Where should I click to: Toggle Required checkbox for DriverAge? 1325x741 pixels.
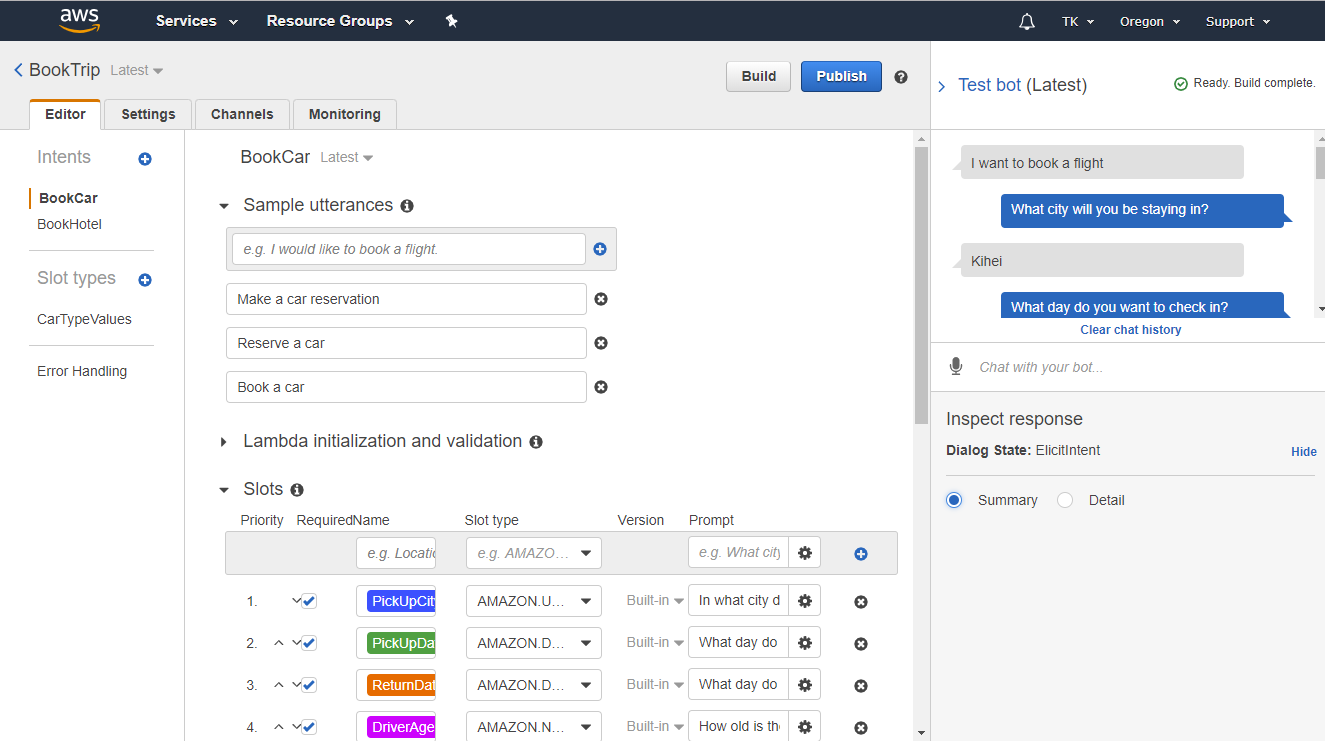coord(309,727)
